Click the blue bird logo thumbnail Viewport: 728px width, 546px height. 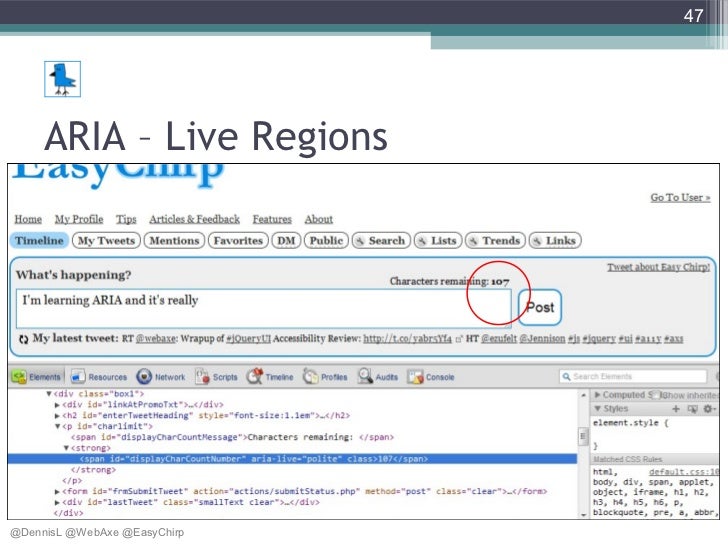point(63,79)
